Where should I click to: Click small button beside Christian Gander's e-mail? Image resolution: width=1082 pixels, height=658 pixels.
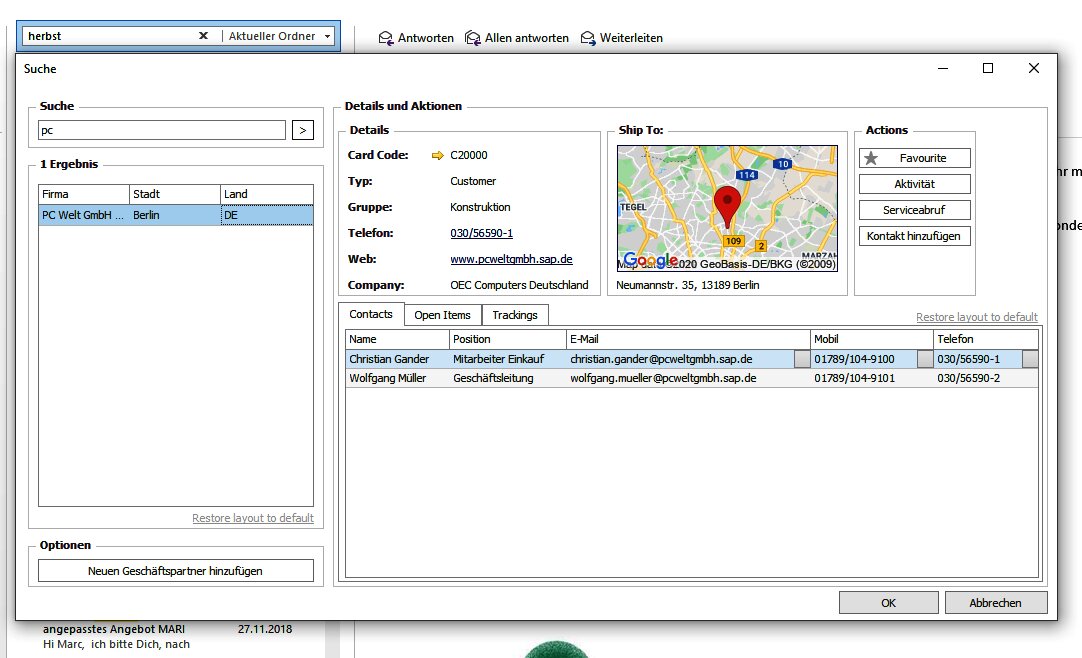click(x=802, y=359)
